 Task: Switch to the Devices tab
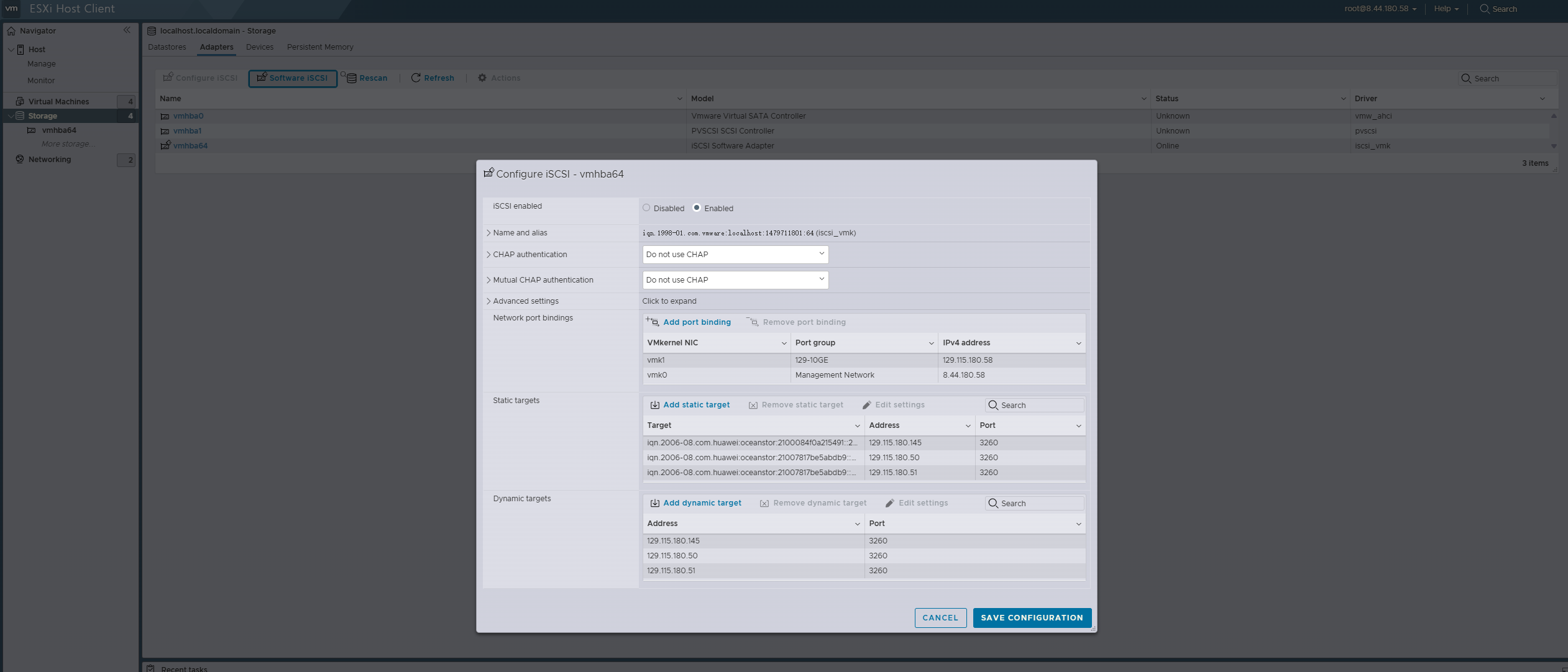coord(260,47)
